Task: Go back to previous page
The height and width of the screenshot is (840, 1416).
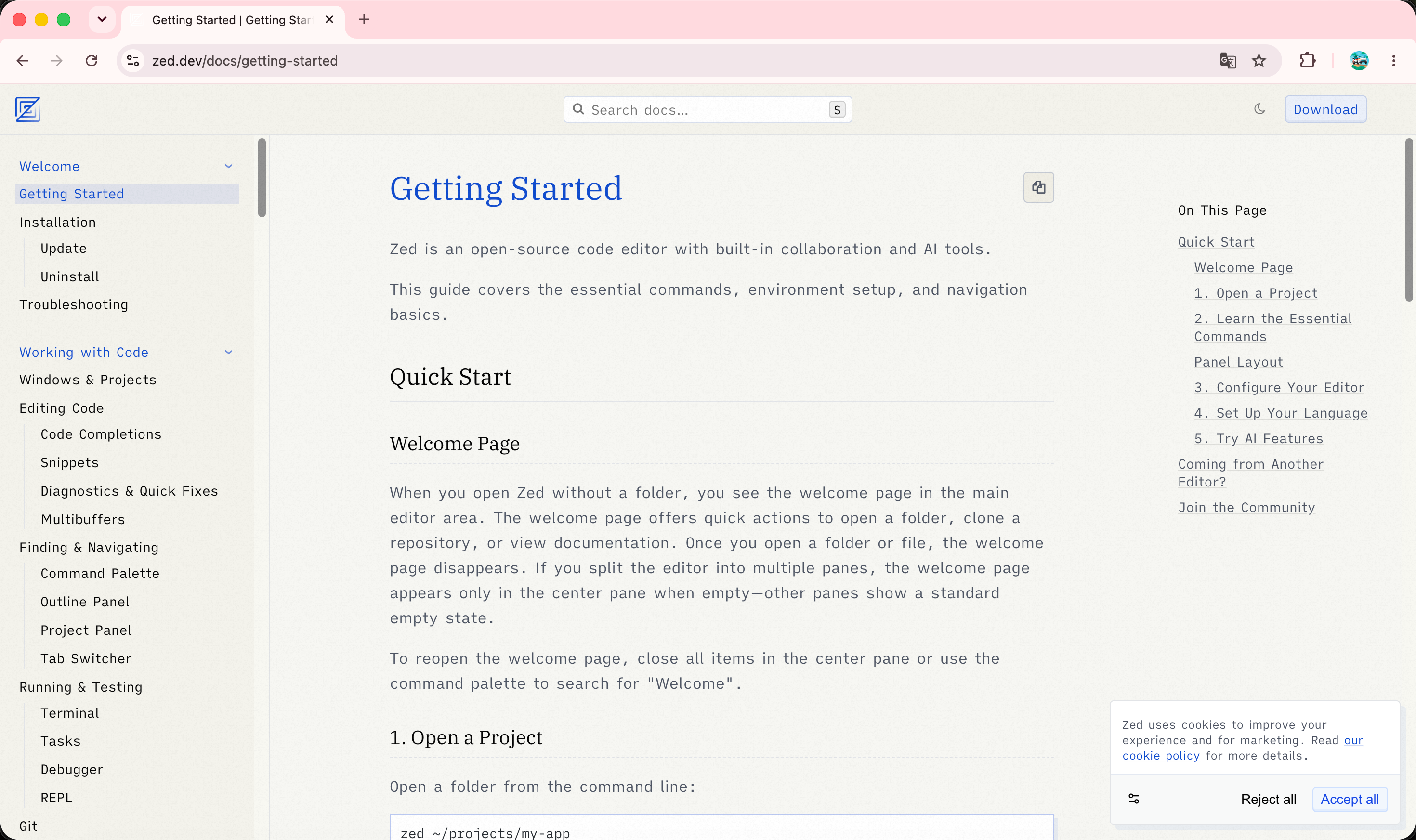Action: (x=23, y=61)
